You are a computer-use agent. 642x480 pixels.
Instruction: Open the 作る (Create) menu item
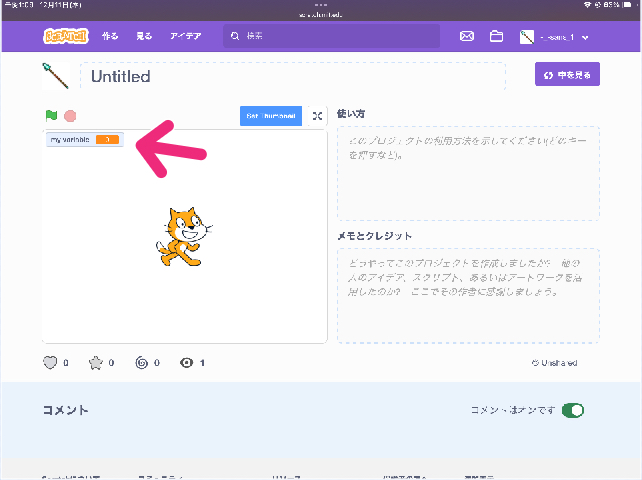[110, 36]
